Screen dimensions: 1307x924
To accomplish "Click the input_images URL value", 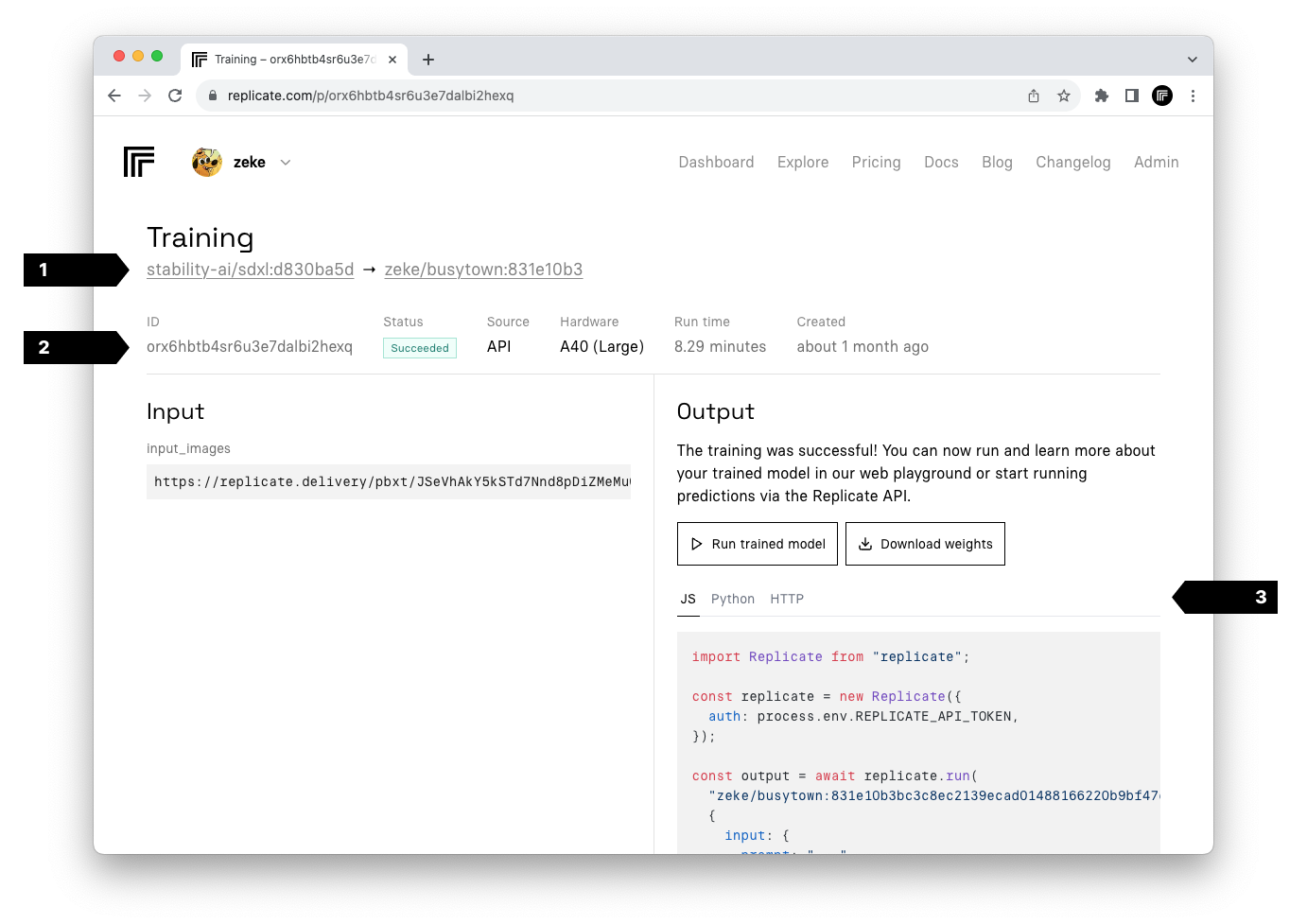I will click(389, 481).
